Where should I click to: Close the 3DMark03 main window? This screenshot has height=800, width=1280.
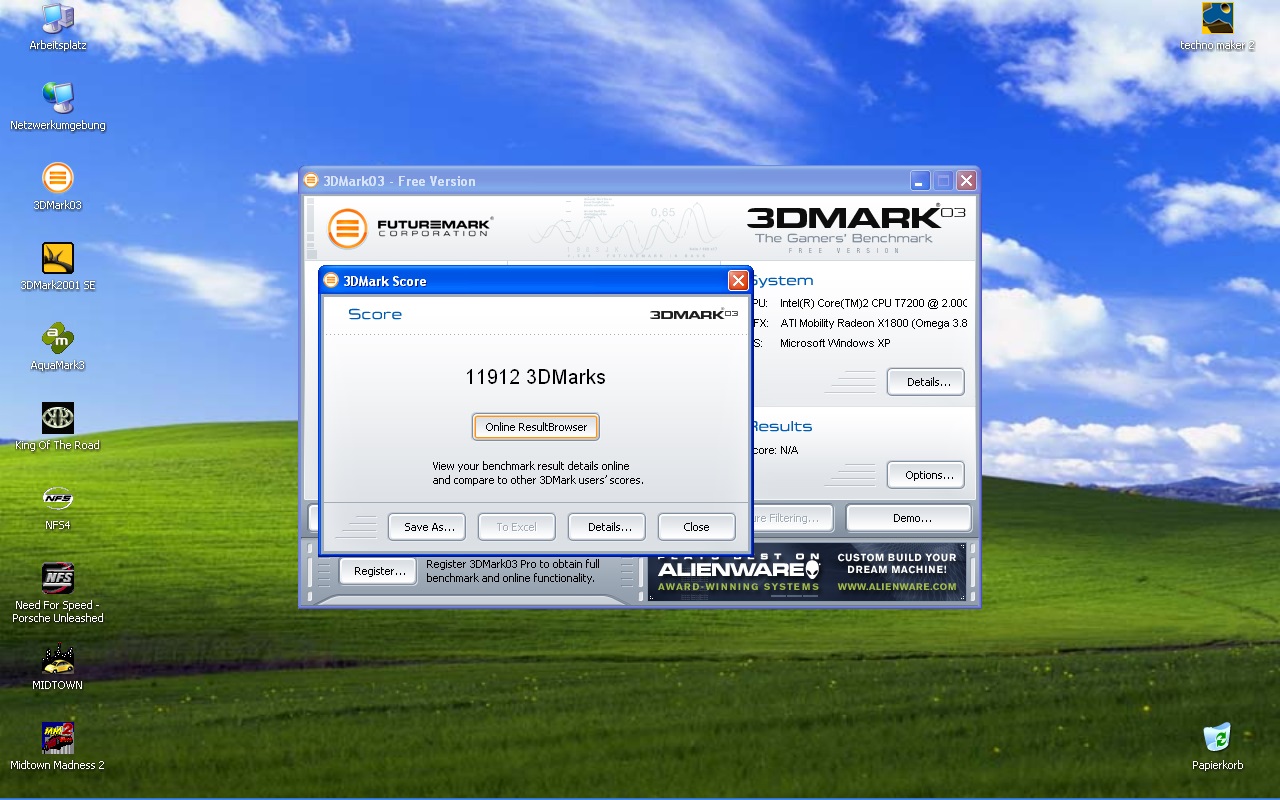(966, 181)
